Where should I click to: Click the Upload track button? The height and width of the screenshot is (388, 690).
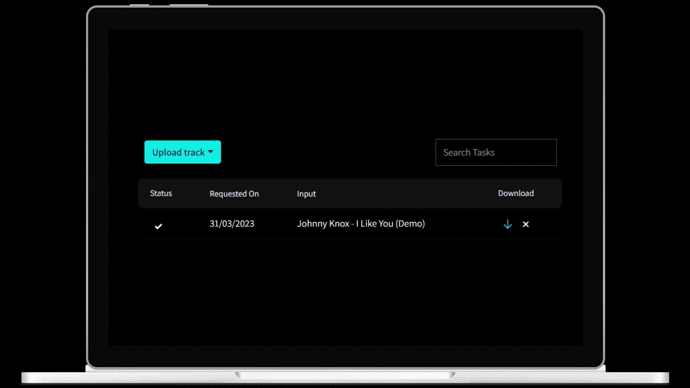(x=183, y=152)
